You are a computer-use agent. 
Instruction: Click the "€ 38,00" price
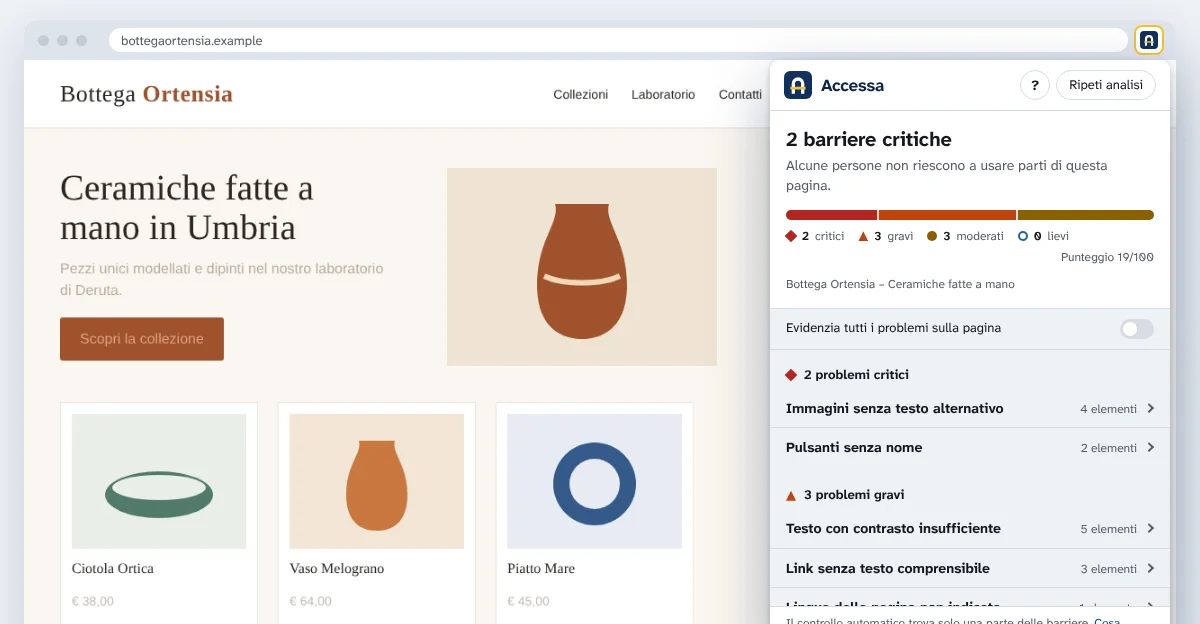point(93,601)
